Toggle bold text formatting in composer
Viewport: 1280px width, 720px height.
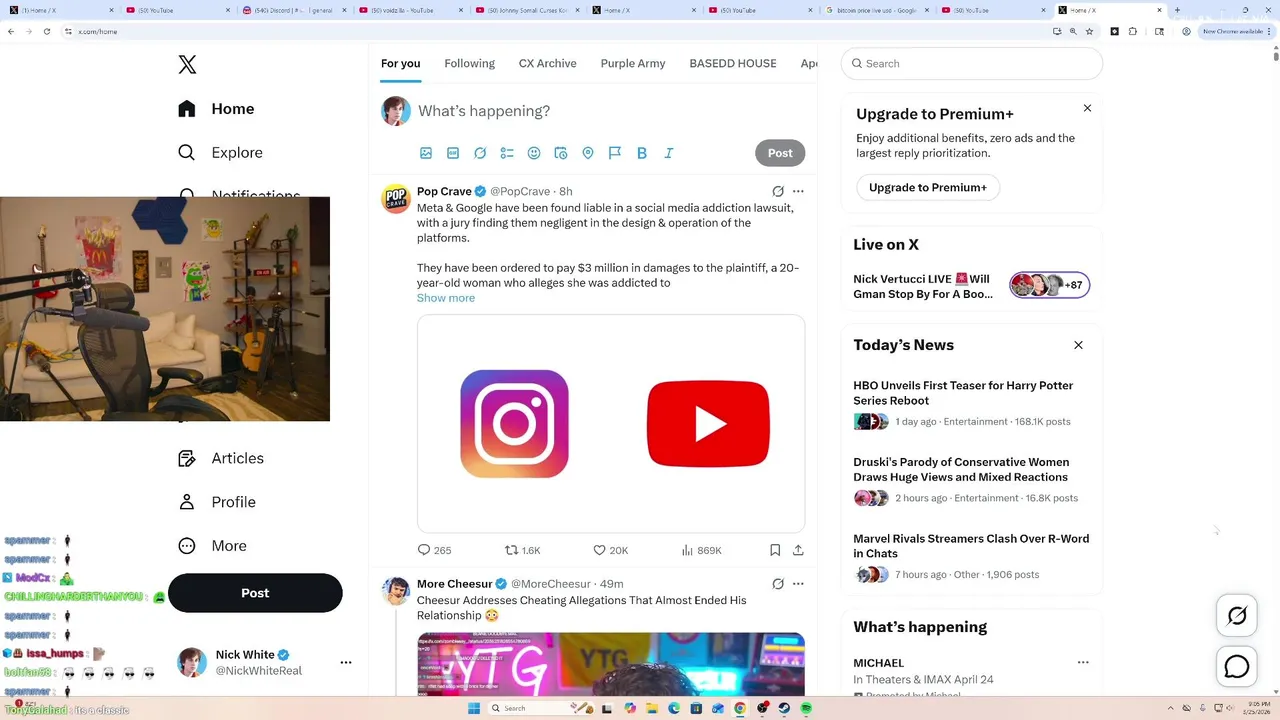642,153
